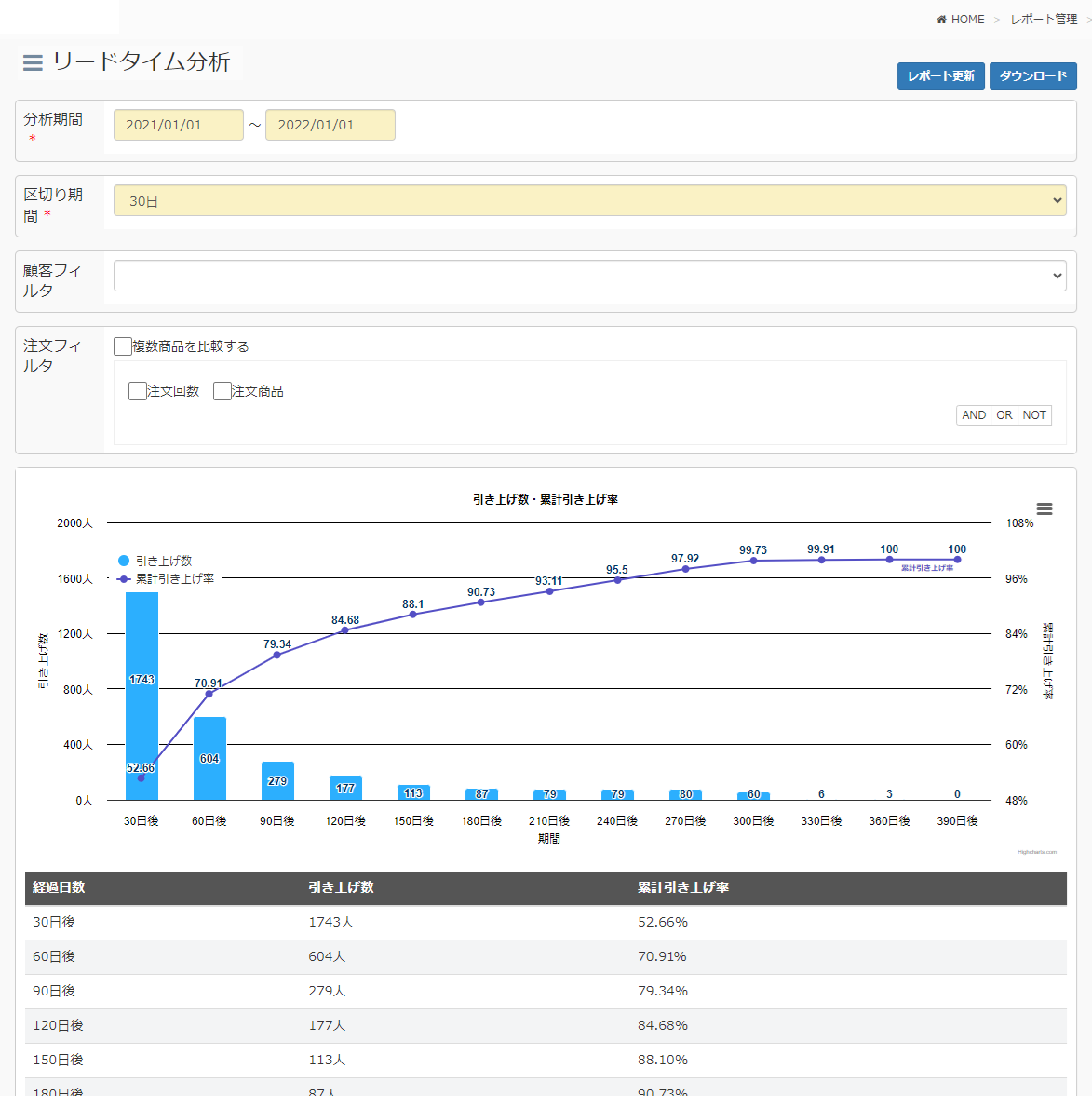Check the 注文回数 filter checkbox

point(138,391)
